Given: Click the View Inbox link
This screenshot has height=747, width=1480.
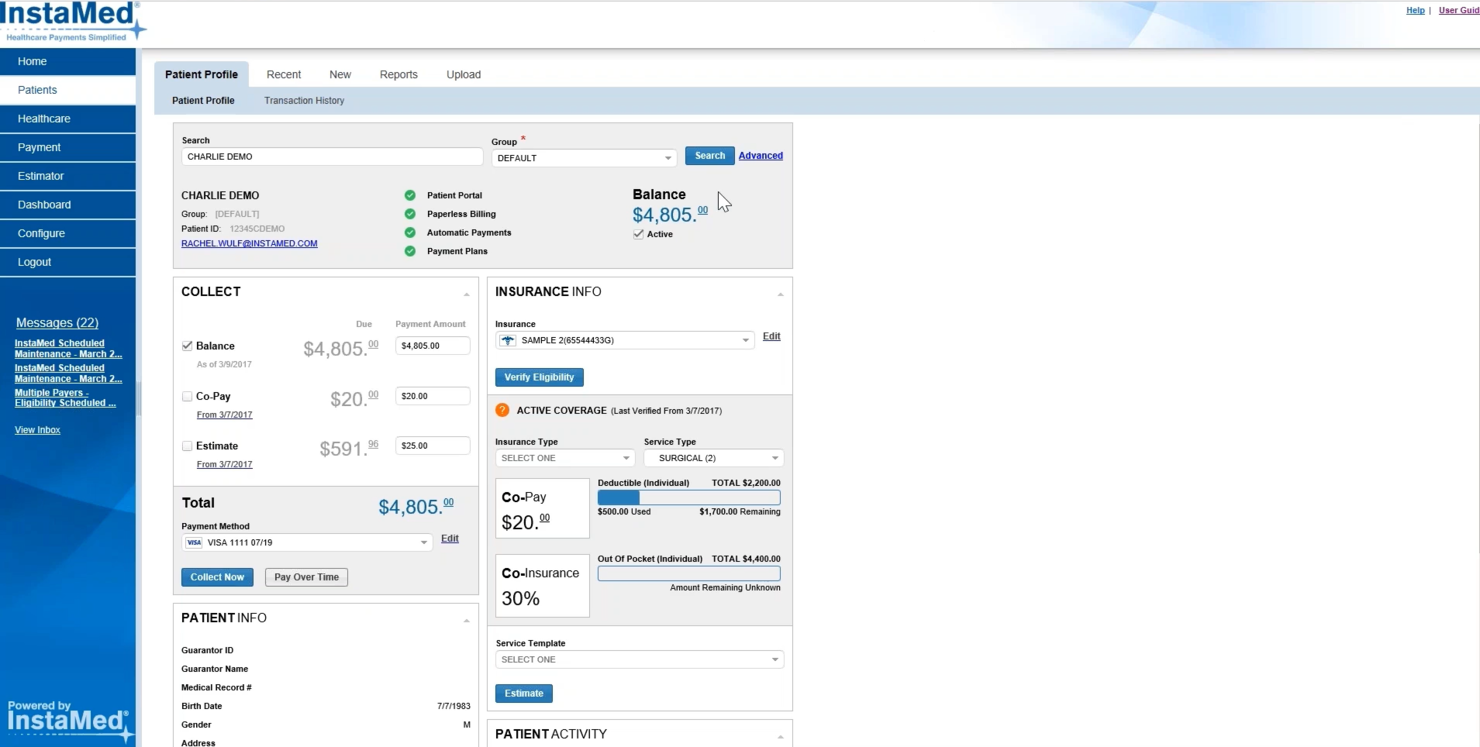Looking at the screenshot, I should tap(37, 430).
